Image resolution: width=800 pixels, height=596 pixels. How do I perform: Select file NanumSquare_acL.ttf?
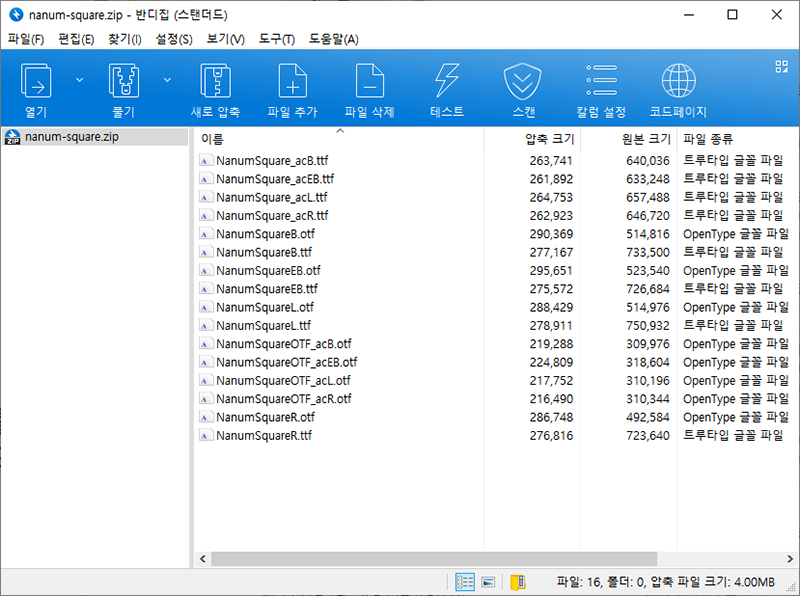tap(272, 197)
